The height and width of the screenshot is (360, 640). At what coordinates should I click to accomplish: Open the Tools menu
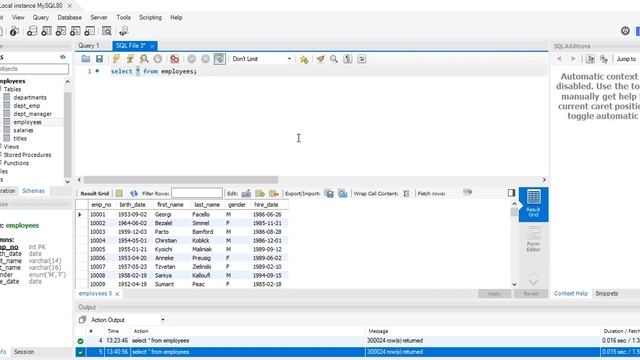[x=124, y=18]
